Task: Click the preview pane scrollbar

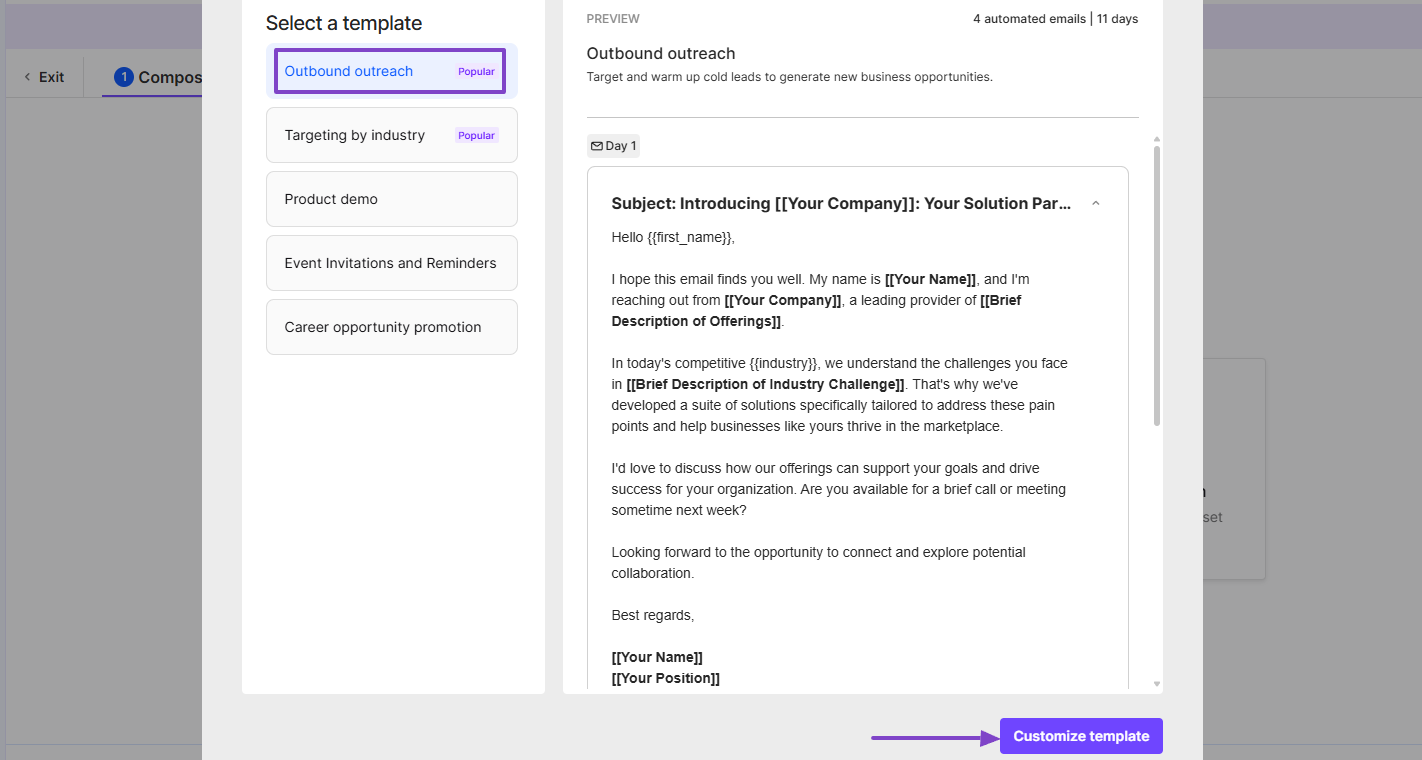Action: coord(1157,286)
